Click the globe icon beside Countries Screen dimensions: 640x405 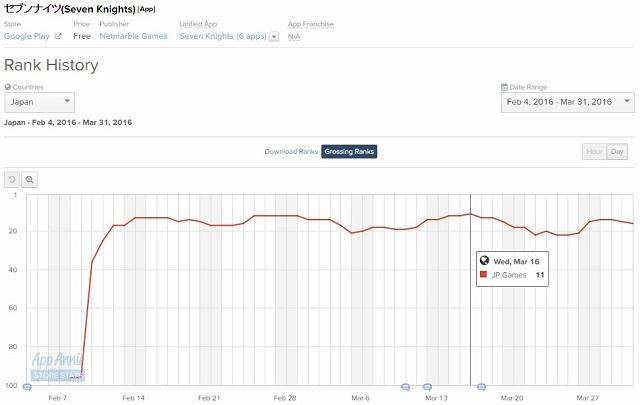[7, 88]
